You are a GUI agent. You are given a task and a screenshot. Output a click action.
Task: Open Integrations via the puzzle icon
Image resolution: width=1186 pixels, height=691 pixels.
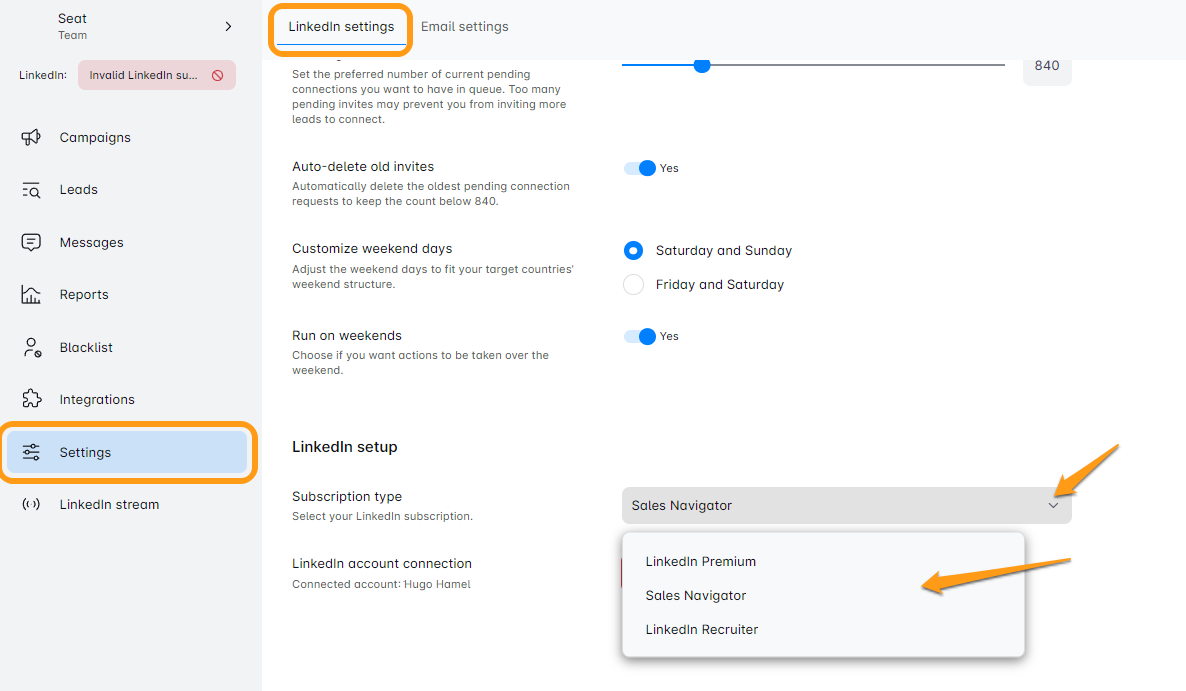[31, 399]
